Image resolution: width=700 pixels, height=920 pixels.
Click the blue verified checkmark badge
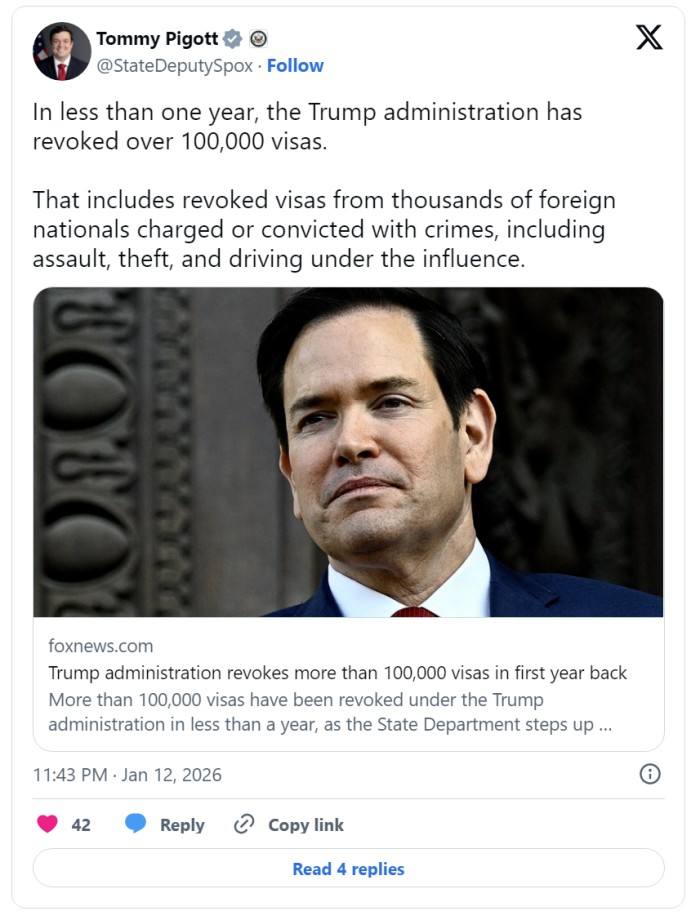tap(232, 39)
